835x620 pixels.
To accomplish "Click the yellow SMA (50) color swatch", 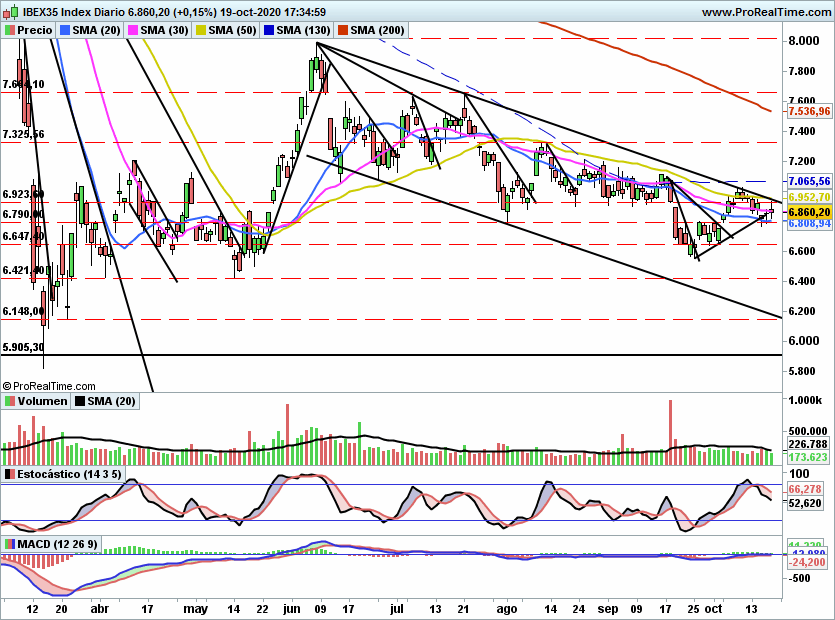I will pyautogui.click(x=200, y=30).
